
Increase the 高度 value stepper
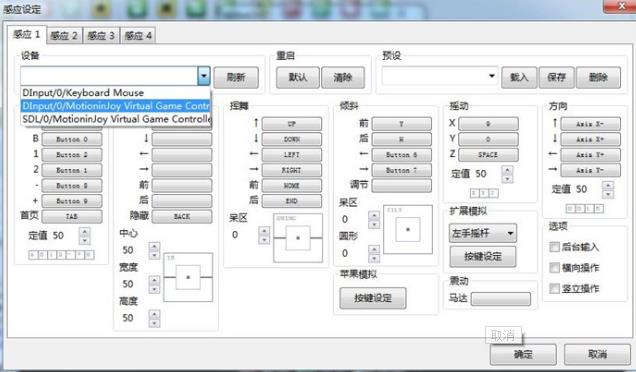pyautogui.click(x=154, y=314)
